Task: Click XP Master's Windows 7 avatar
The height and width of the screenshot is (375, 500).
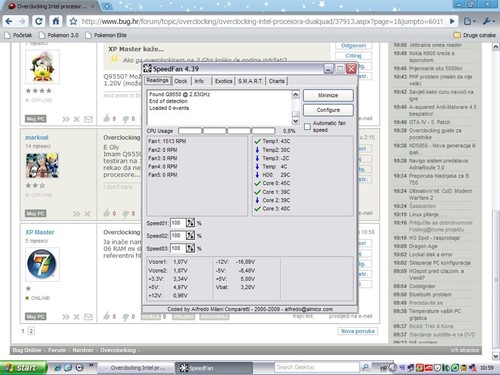Action: (x=42, y=264)
